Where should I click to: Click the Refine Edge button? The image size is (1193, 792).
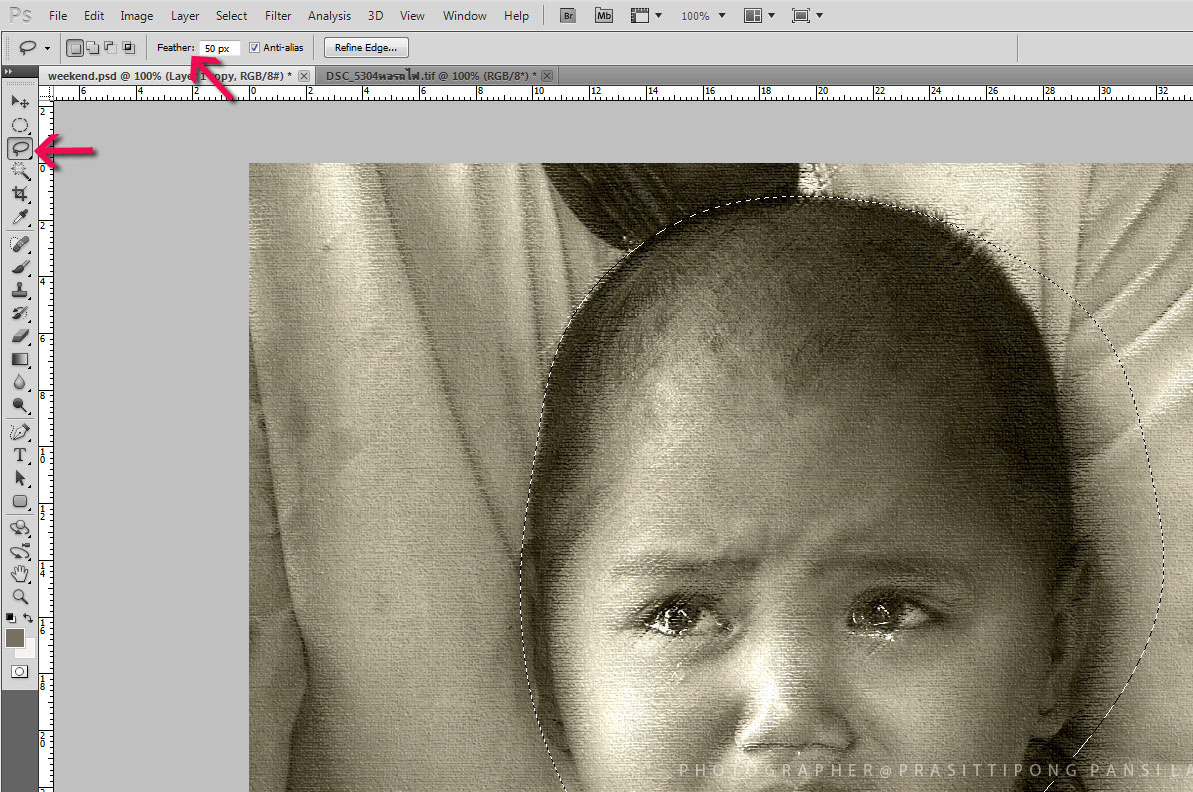pos(366,48)
